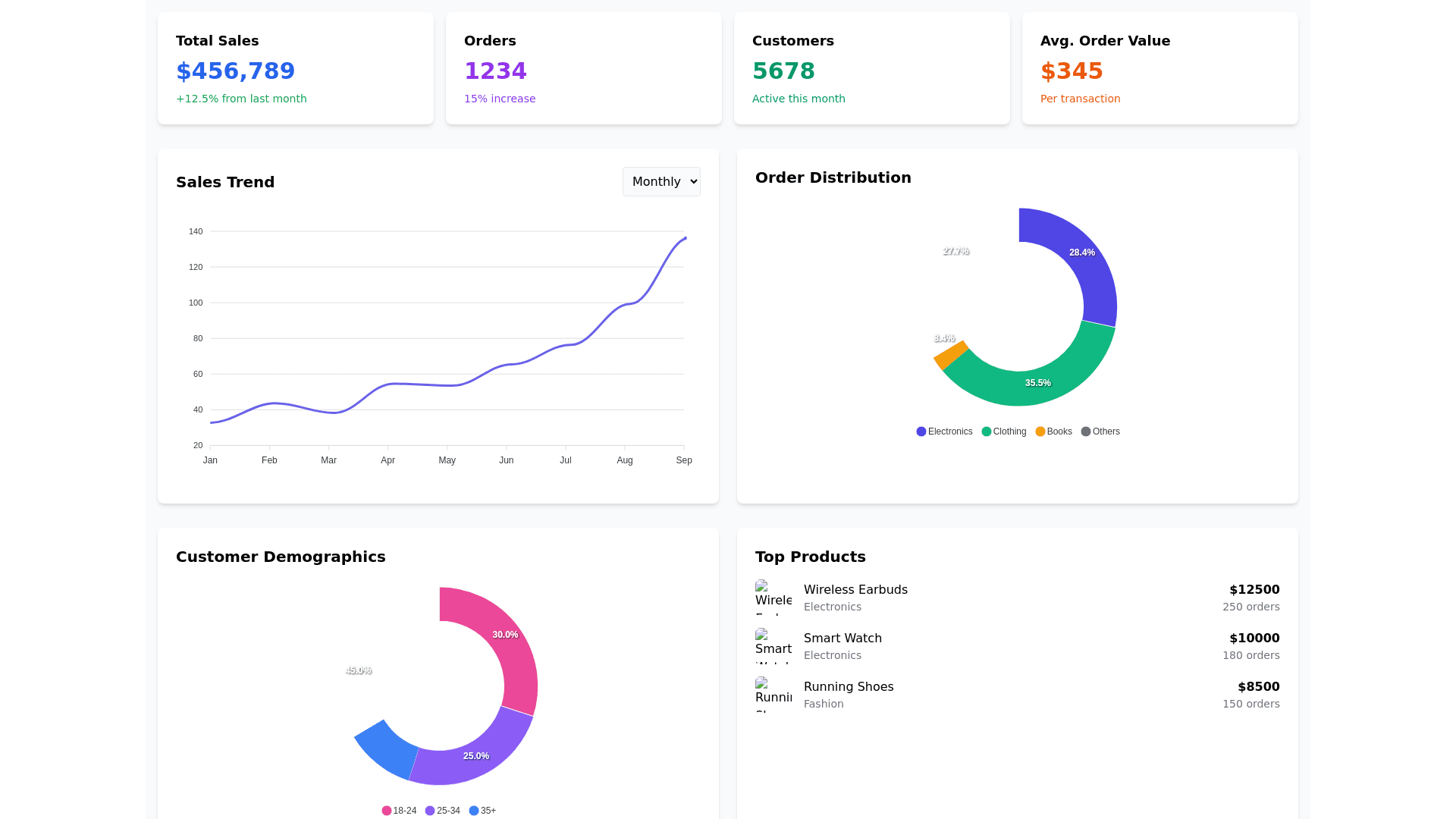Viewport: 1456px width, 819px height.
Task: Toggle the Books legend entry
Action: click(1053, 431)
